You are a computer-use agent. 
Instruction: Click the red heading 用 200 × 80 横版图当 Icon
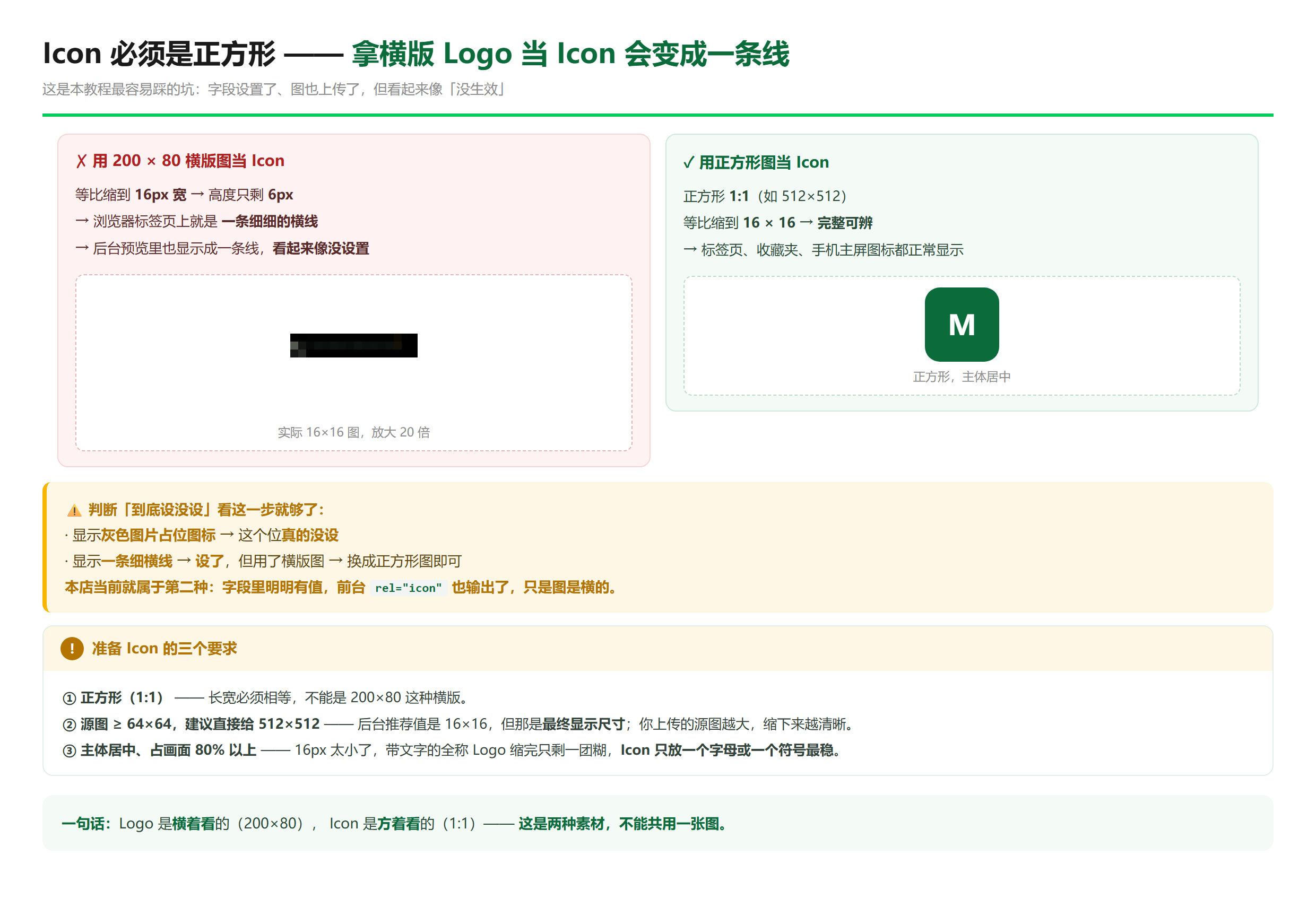tap(188, 161)
